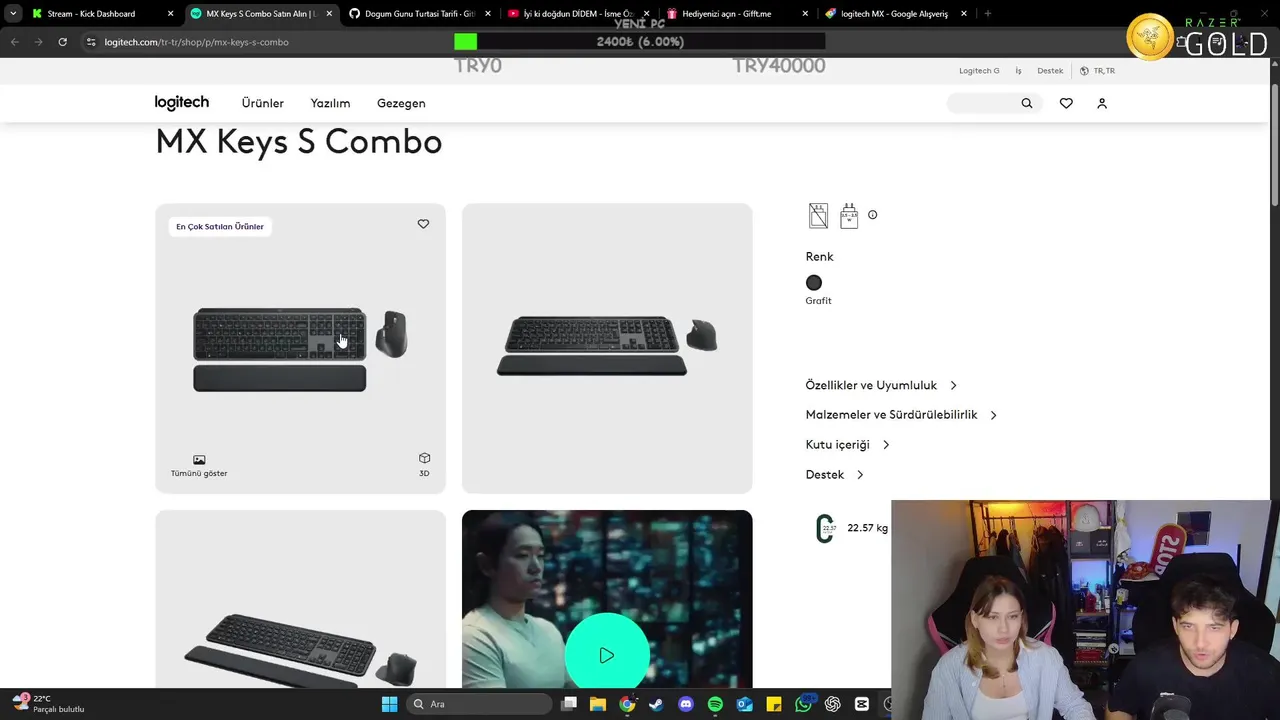Viewport: 1280px width, 720px height.
Task: Expand Malzemeler ve Sürdürülebilirlik section
Action: pyautogui.click(x=901, y=415)
